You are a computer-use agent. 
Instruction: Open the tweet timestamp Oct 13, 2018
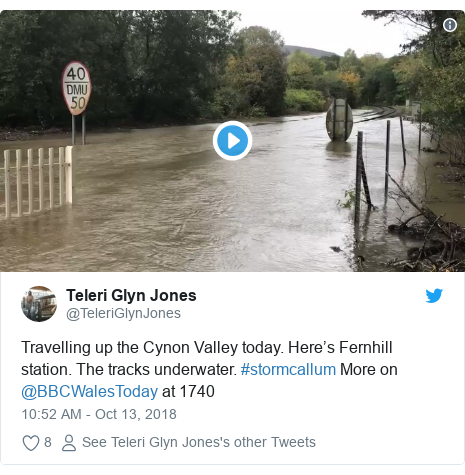coord(99,414)
